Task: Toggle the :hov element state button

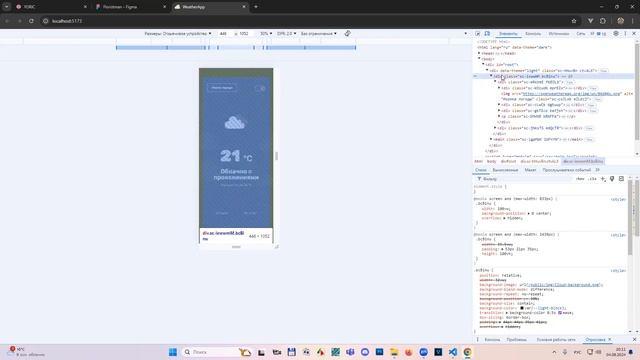Action: pyautogui.click(x=580, y=179)
